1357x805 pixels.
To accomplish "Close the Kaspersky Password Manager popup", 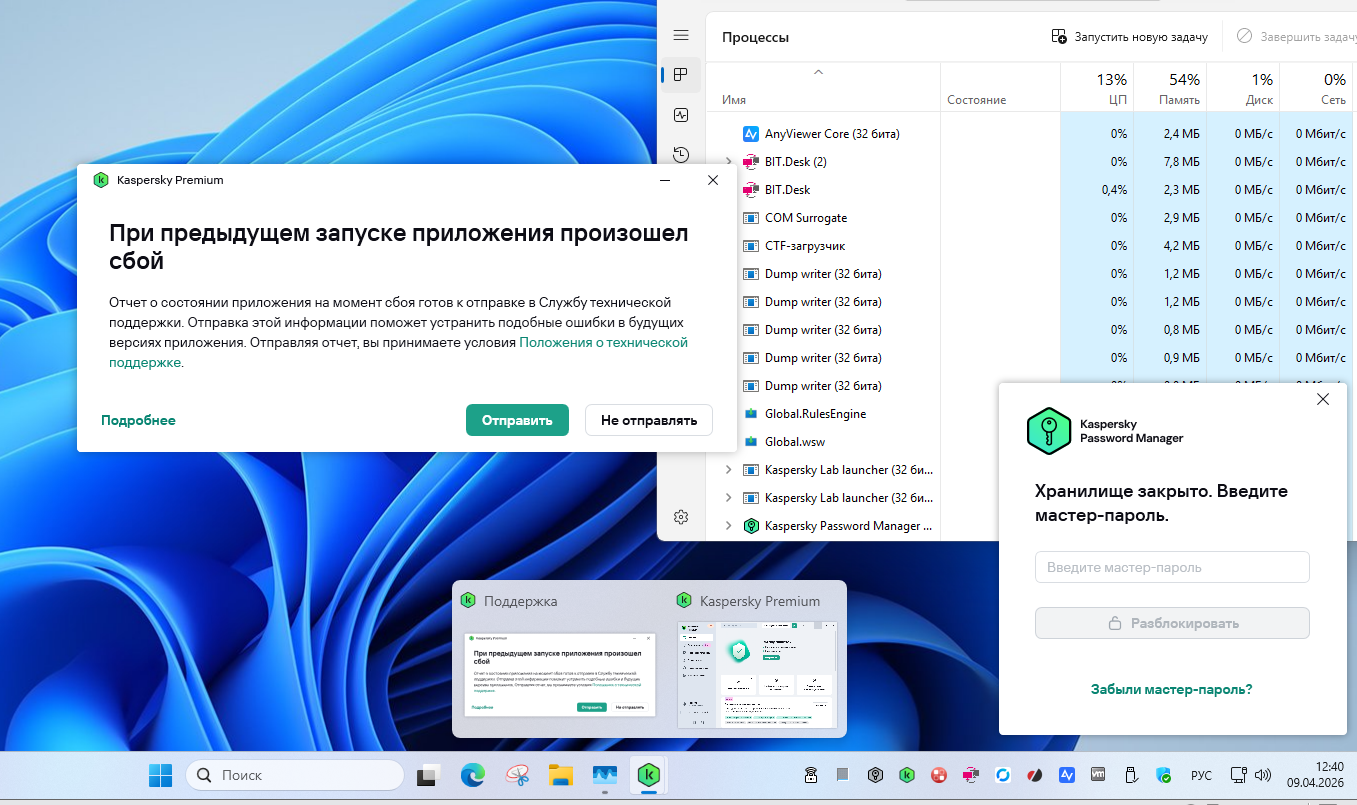I will pyautogui.click(x=1323, y=399).
